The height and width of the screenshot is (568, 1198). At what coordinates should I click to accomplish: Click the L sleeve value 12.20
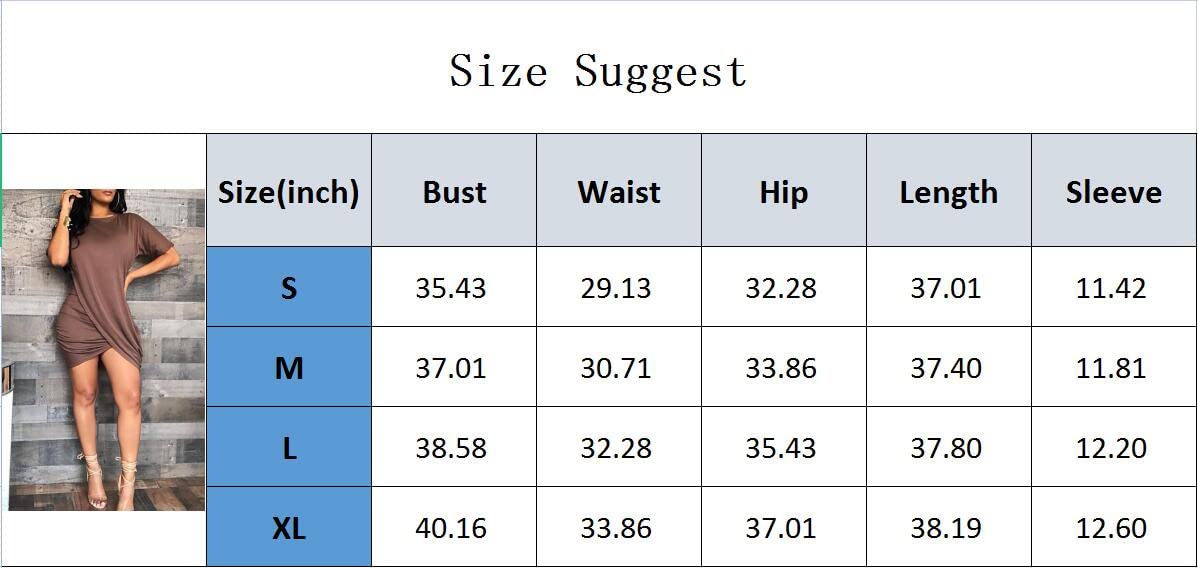[1111, 448]
